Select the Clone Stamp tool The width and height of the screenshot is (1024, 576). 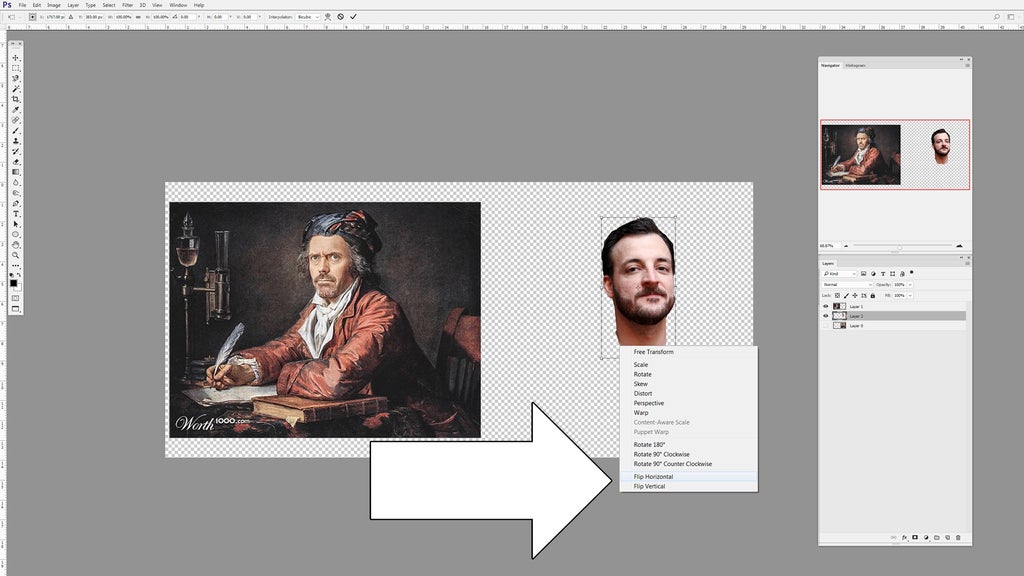16,141
